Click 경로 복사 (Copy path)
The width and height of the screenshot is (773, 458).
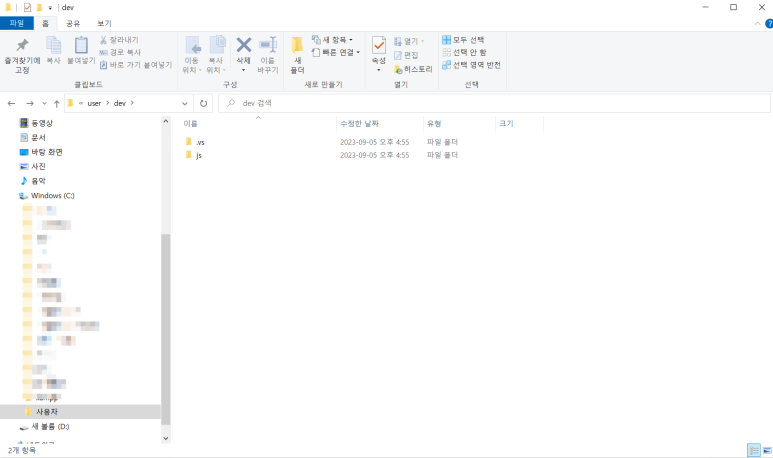pyautogui.click(x=120, y=52)
